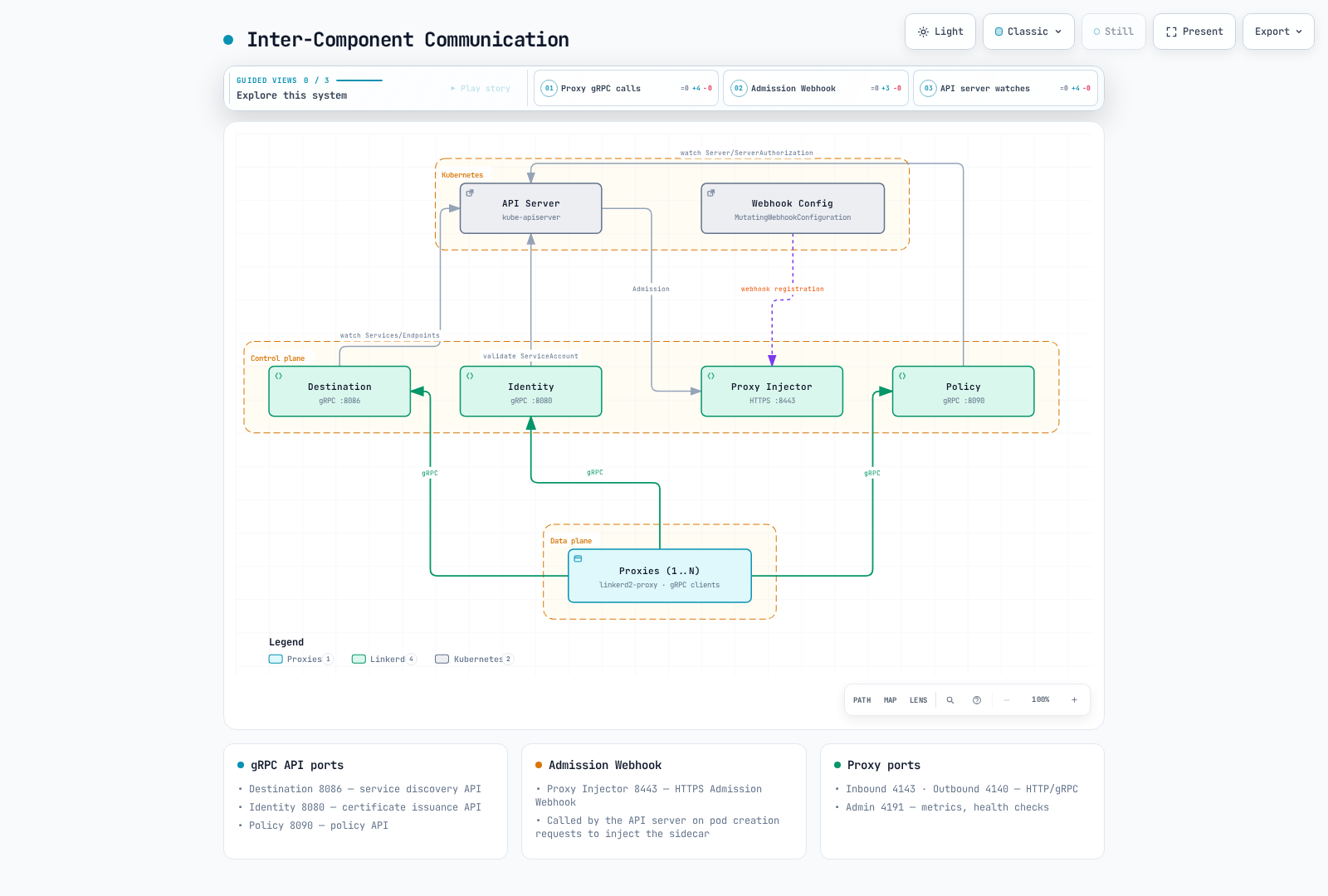Click the 'Proxy ports' card heading
The width and height of the screenshot is (1328, 896).
click(x=884, y=765)
